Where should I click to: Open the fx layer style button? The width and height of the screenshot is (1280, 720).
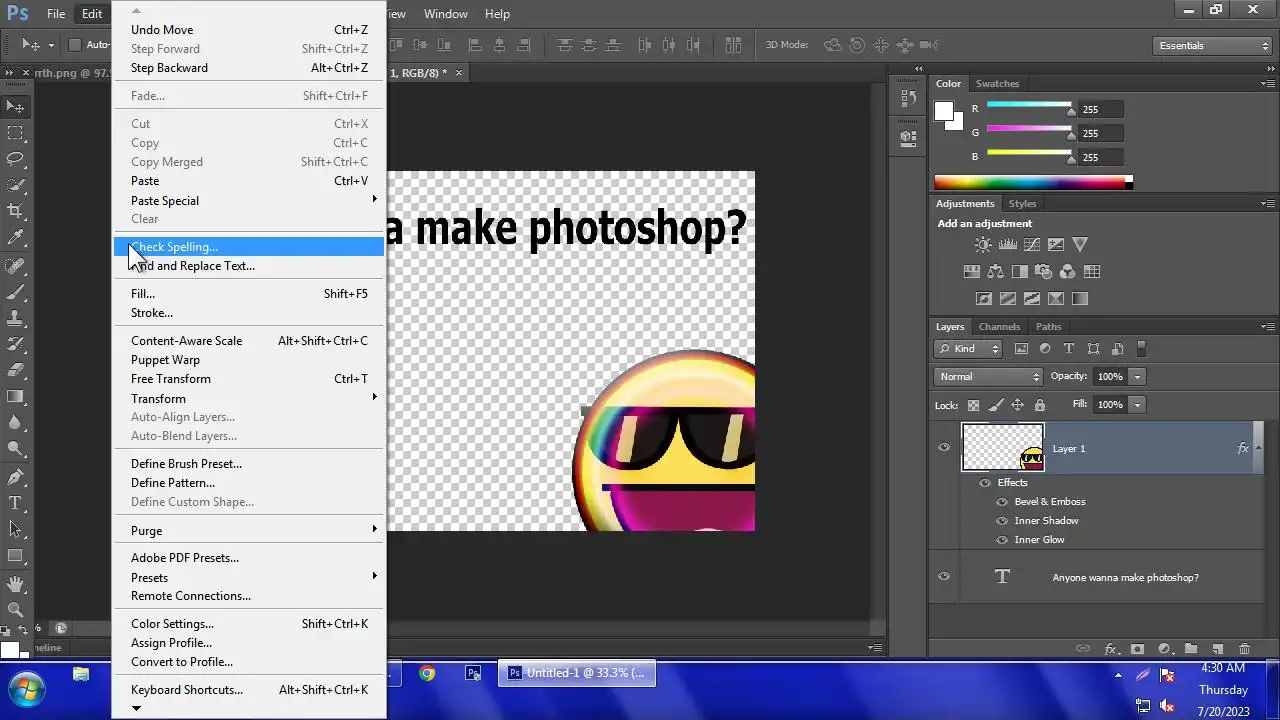[x=1110, y=649]
